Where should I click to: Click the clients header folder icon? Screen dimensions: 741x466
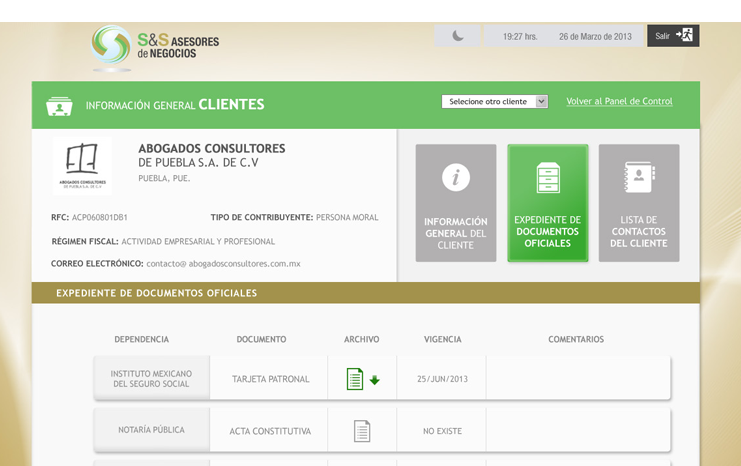[59, 105]
